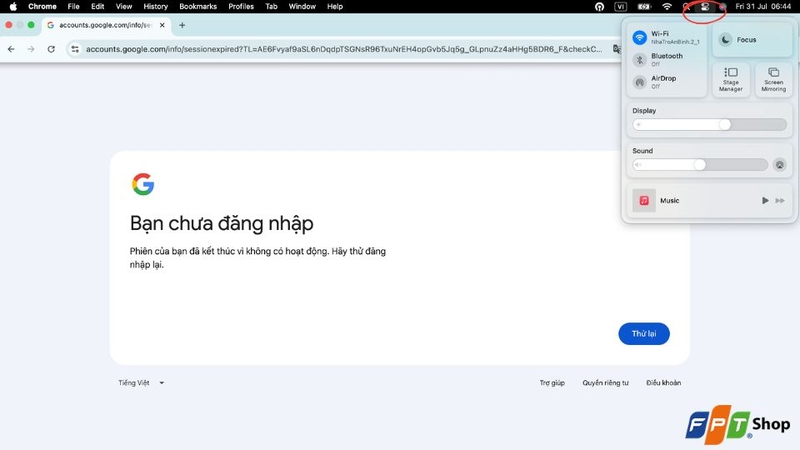Open the History menu
Screen dimensions: 800x450
(155, 7)
